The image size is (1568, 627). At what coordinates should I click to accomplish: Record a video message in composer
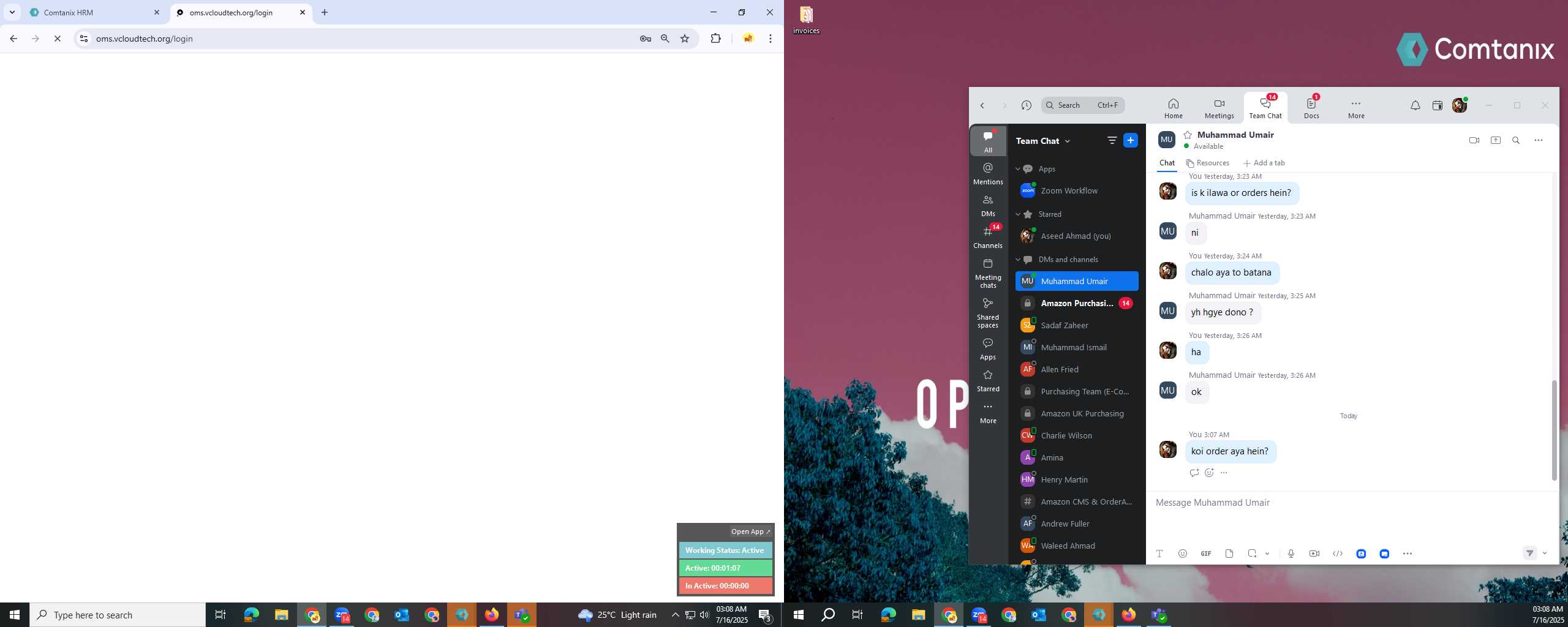[x=1314, y=554]
